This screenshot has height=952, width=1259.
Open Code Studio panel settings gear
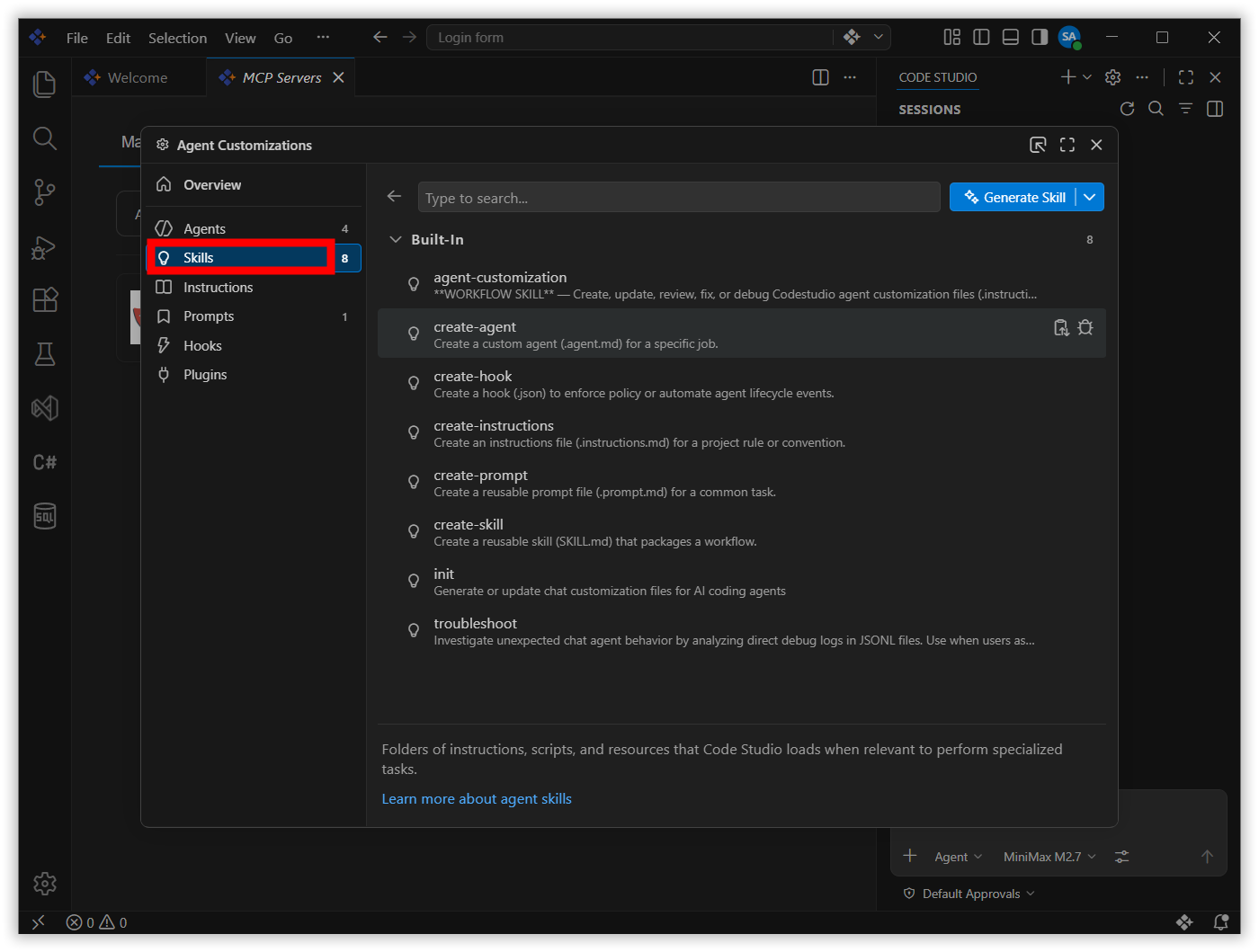[1113, 77]
